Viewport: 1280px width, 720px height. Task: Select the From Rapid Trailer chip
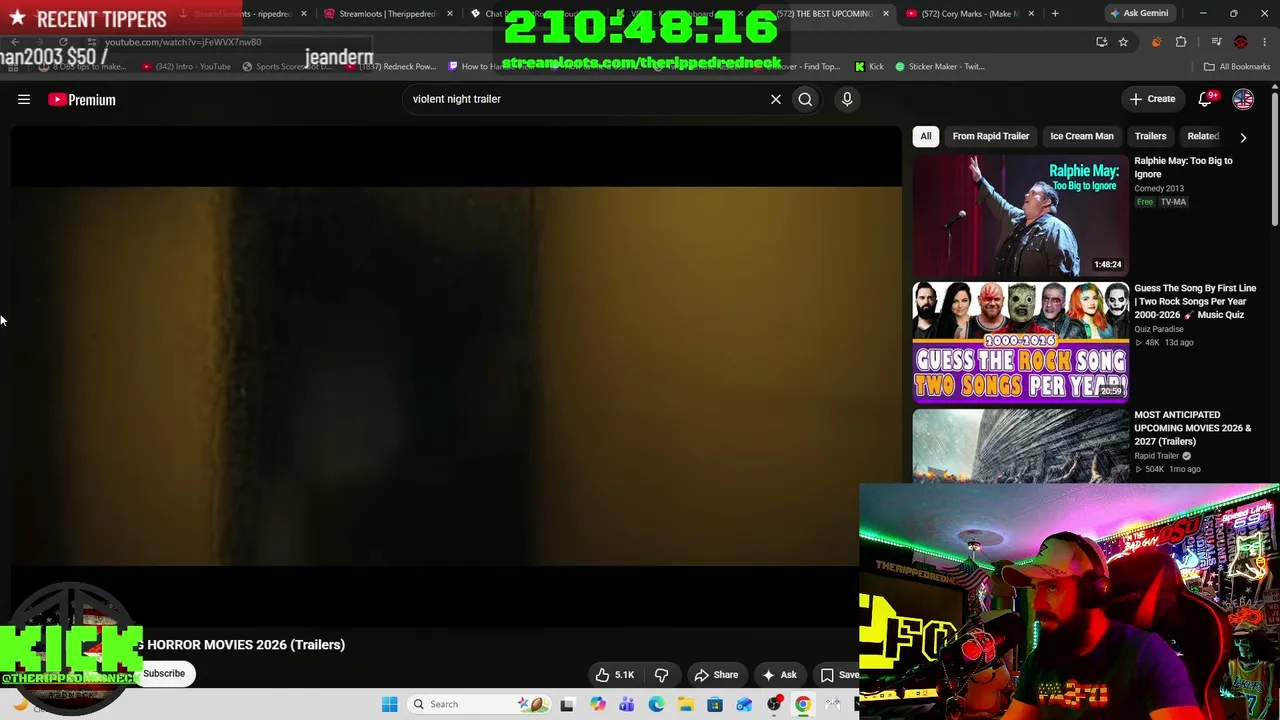coord(991,136)
